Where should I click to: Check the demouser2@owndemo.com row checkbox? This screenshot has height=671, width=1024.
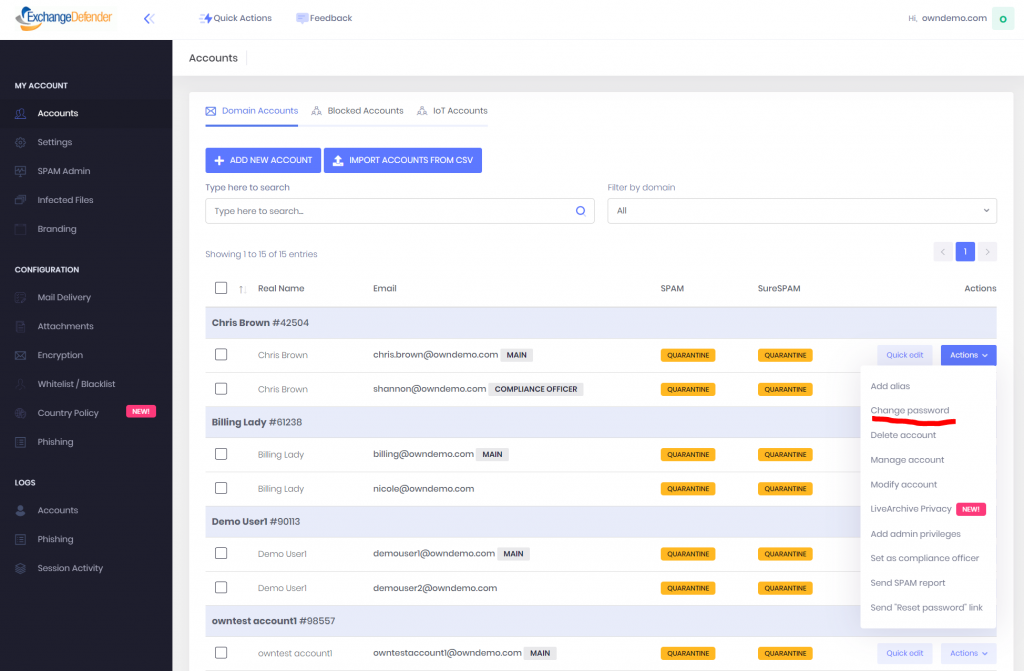221,587
